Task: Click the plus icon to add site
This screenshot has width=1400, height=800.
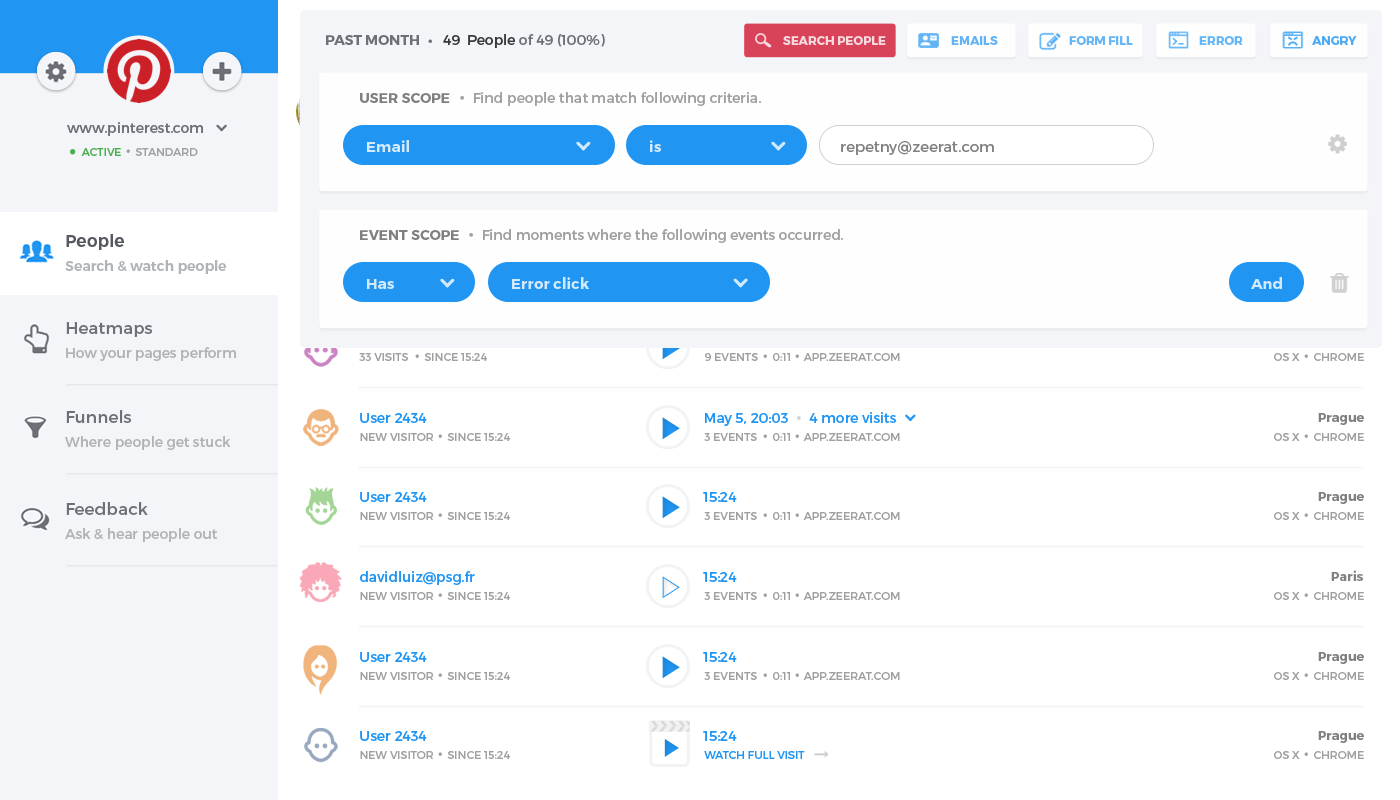Action: [x=222, y=71]
